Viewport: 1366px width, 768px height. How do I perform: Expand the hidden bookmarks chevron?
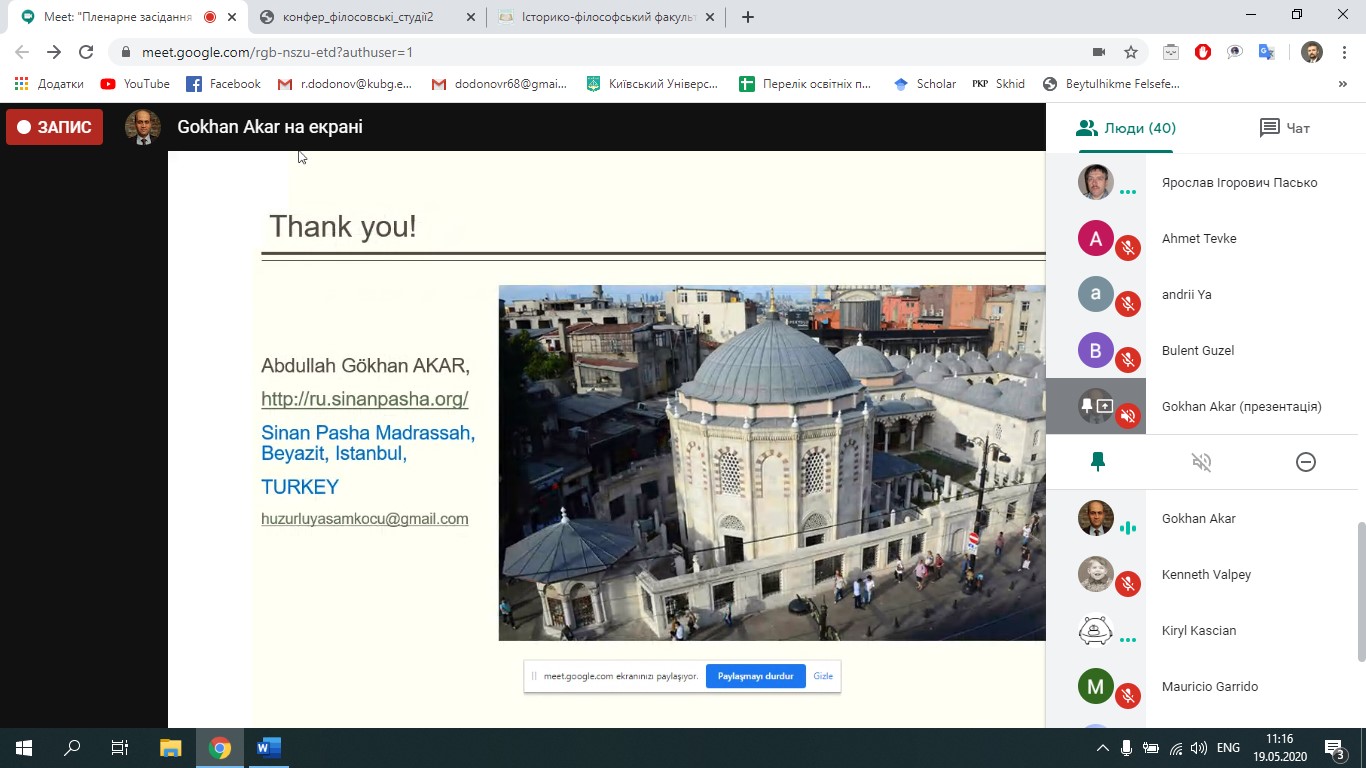[1342, 84]
